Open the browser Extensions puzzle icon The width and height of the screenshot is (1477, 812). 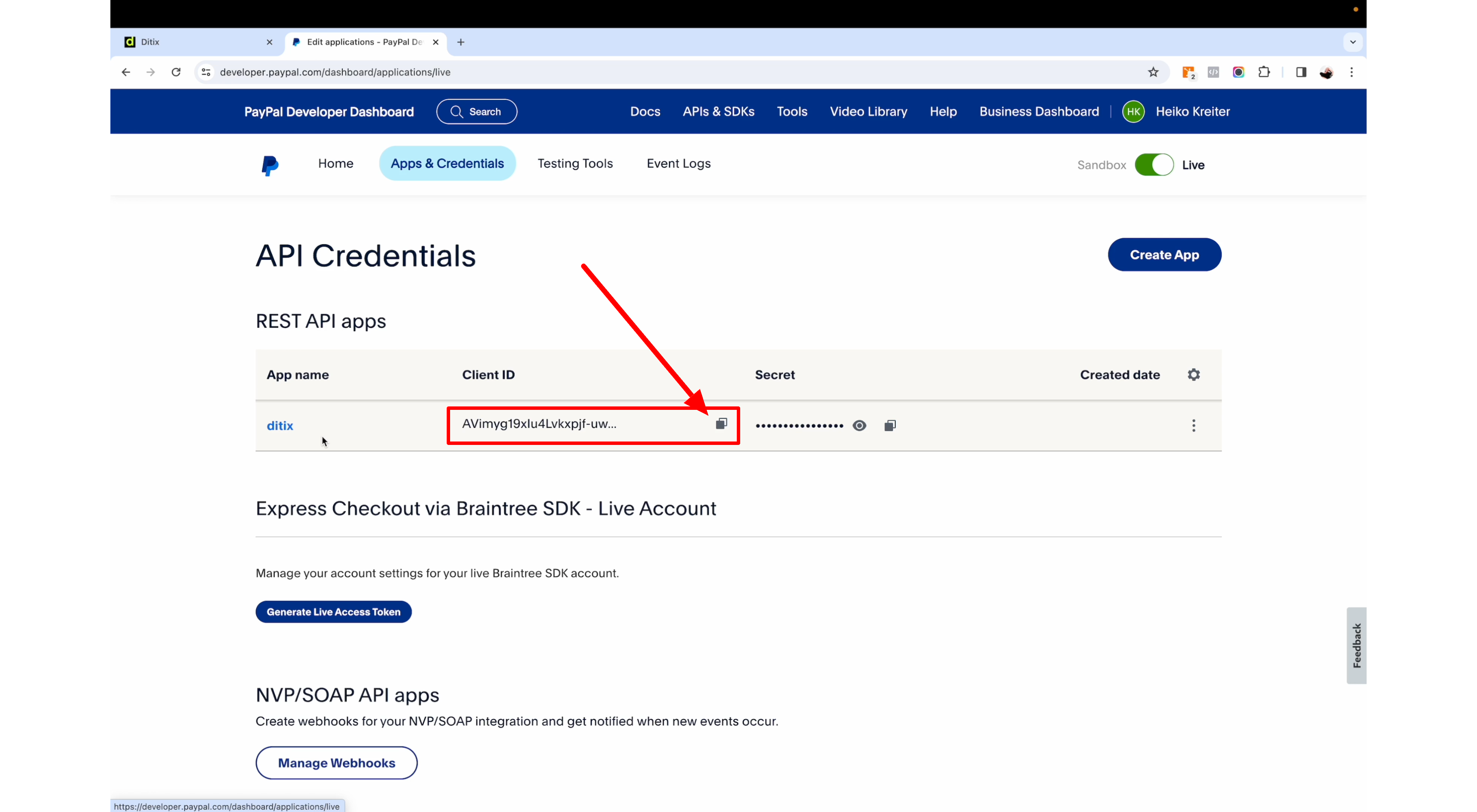pyautogui.click(x=1263, y=72)
